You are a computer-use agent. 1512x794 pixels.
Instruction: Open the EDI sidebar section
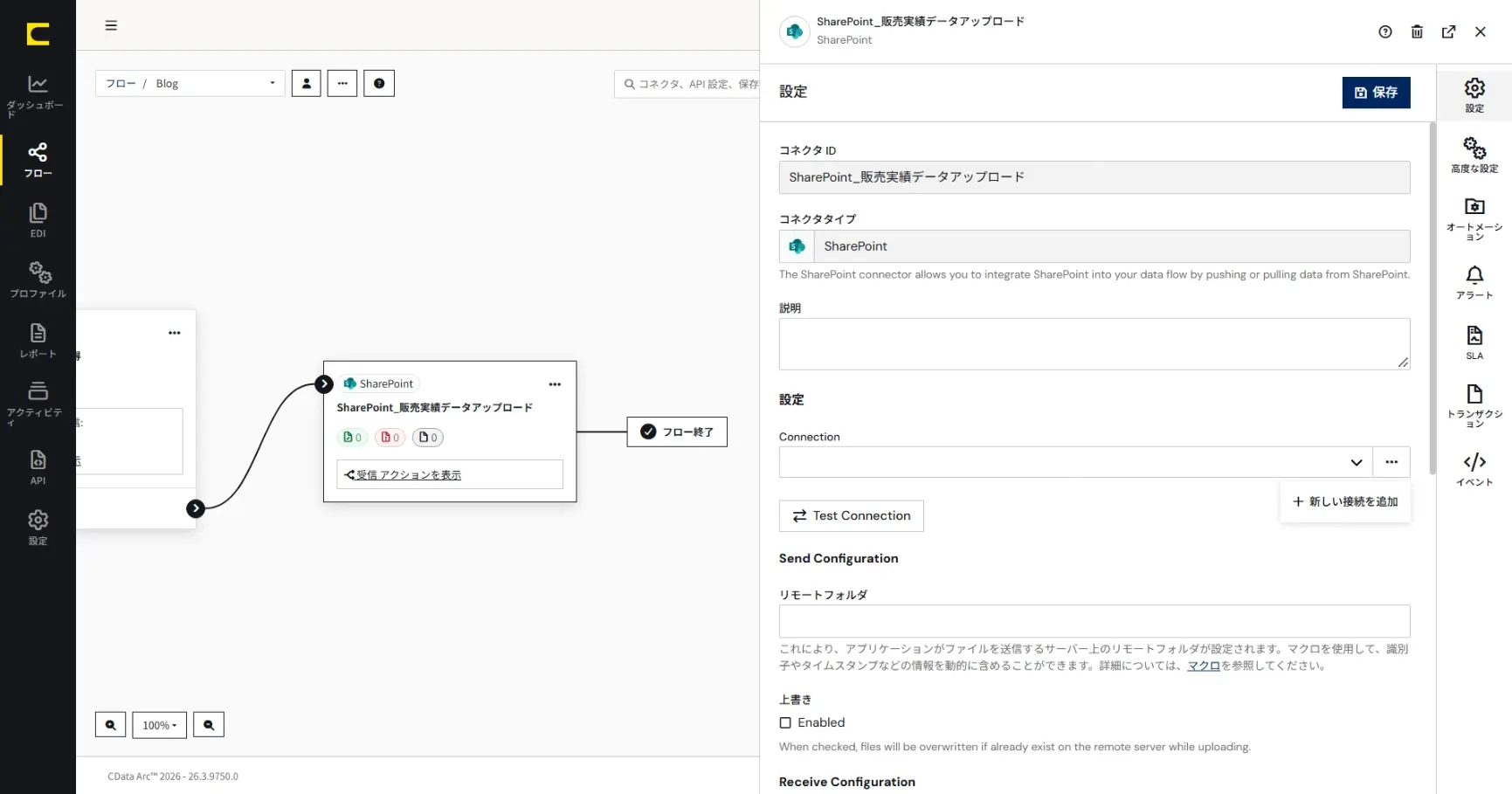coord(38,221)
